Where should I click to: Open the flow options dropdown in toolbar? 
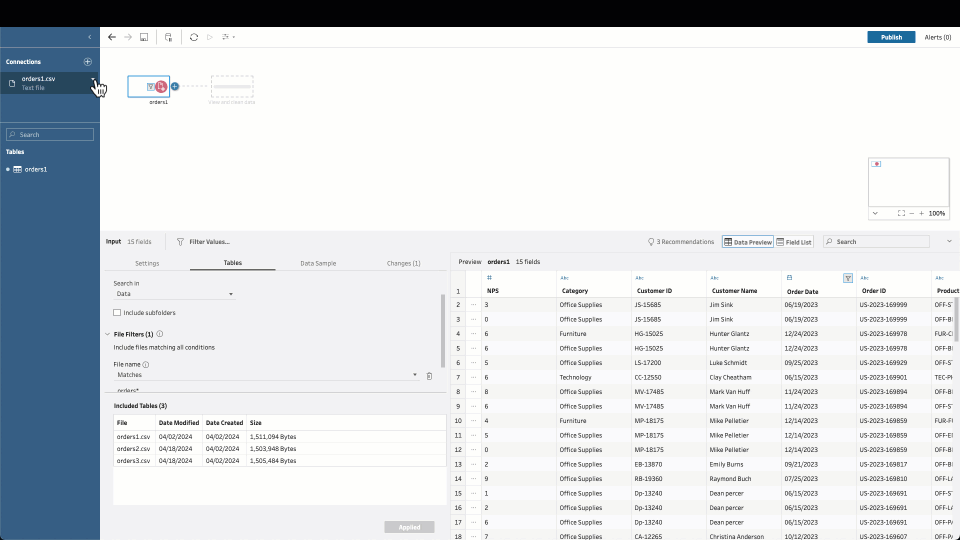(x=228, y=37)
